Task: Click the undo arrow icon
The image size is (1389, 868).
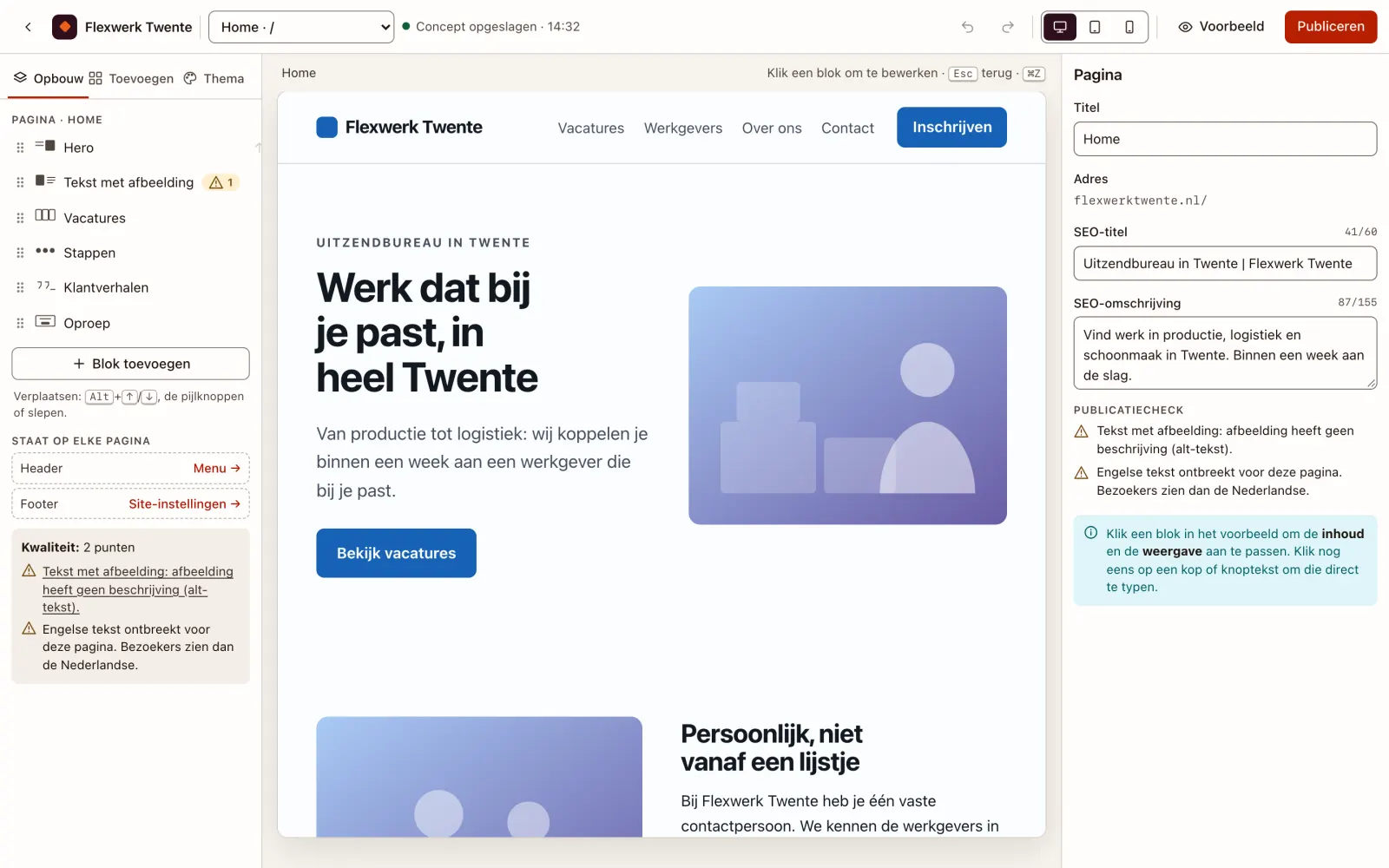Action: click(x=967, y=27)
